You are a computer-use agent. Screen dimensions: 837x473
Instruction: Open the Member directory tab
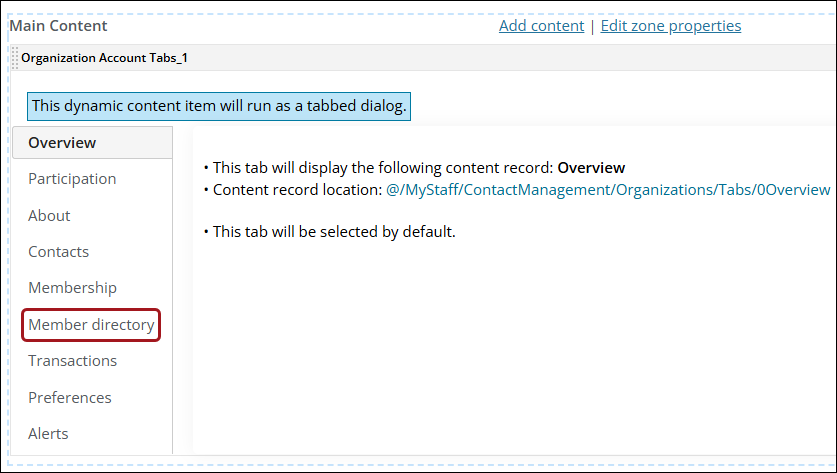click(x=91, y=324)
